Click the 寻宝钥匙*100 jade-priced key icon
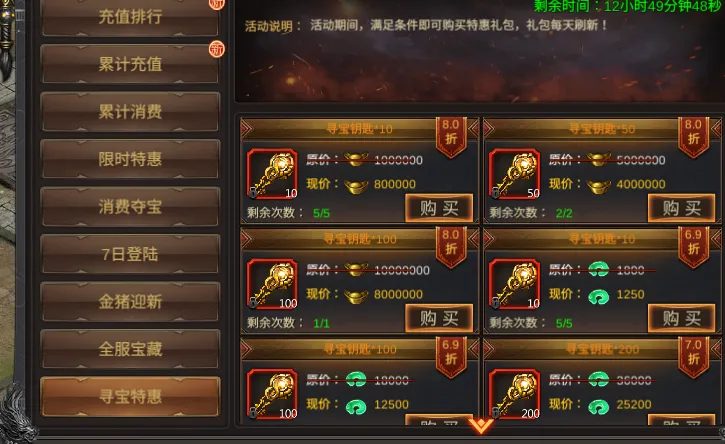The width and height of the screenshot is (725, 444). point(272,394)
